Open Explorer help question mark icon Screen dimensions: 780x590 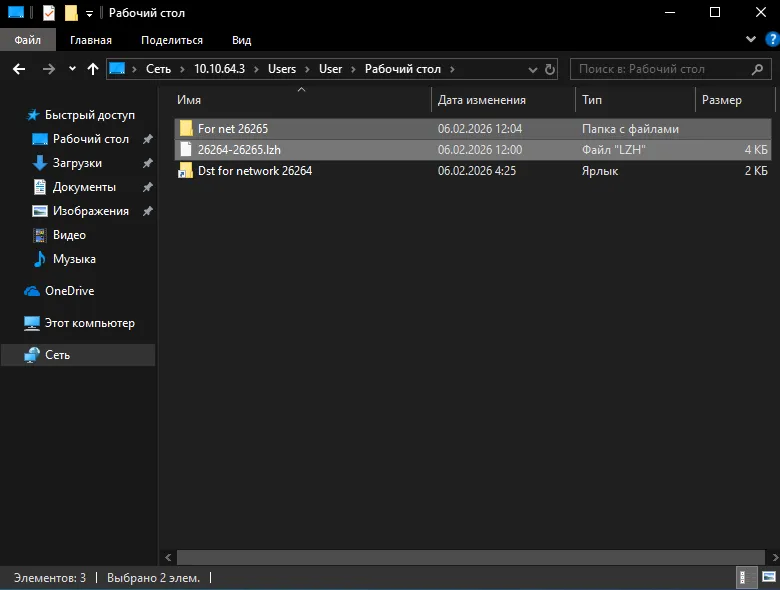click(x=772, y=39)
